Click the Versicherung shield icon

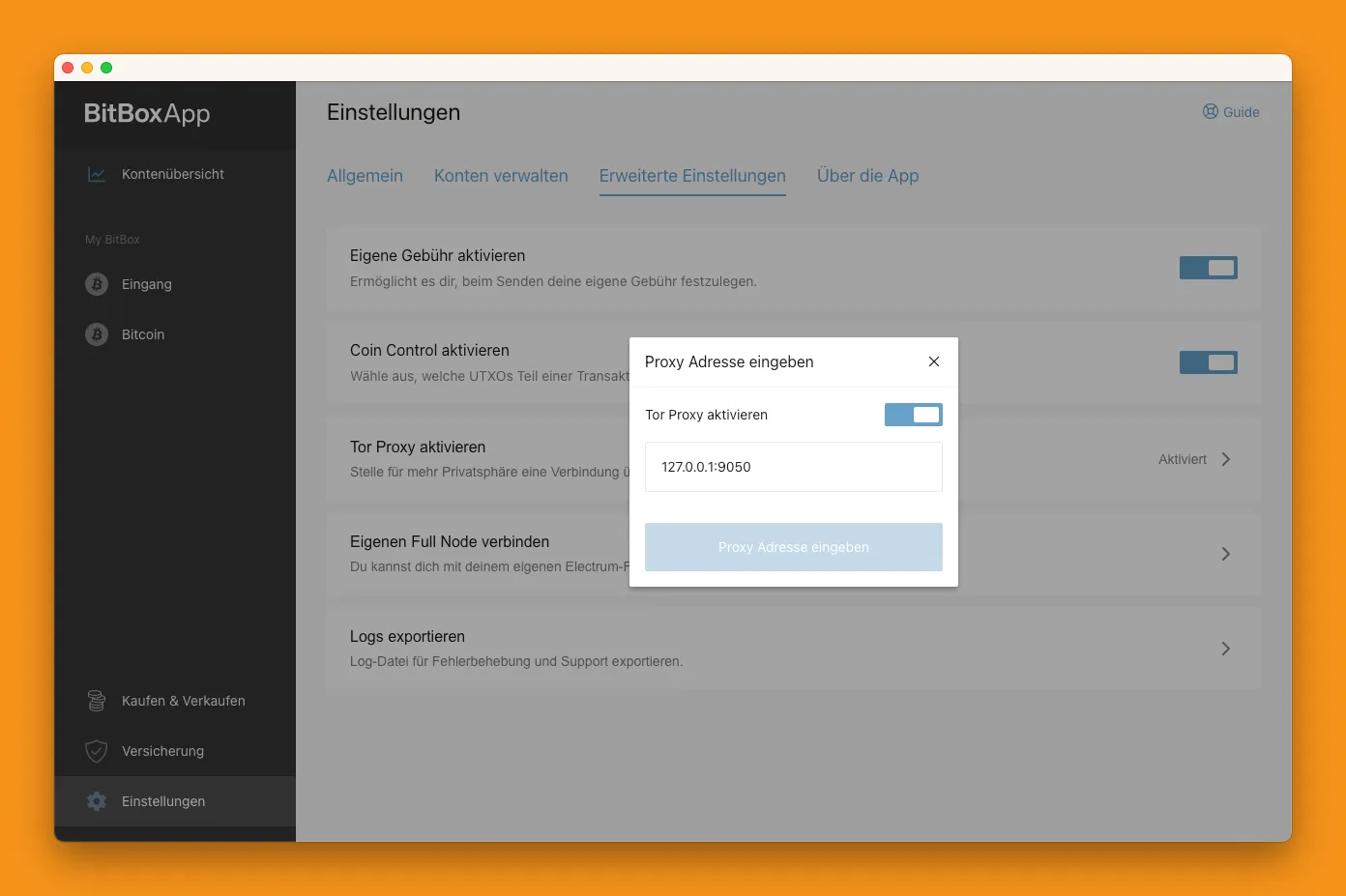click(96, 750)
